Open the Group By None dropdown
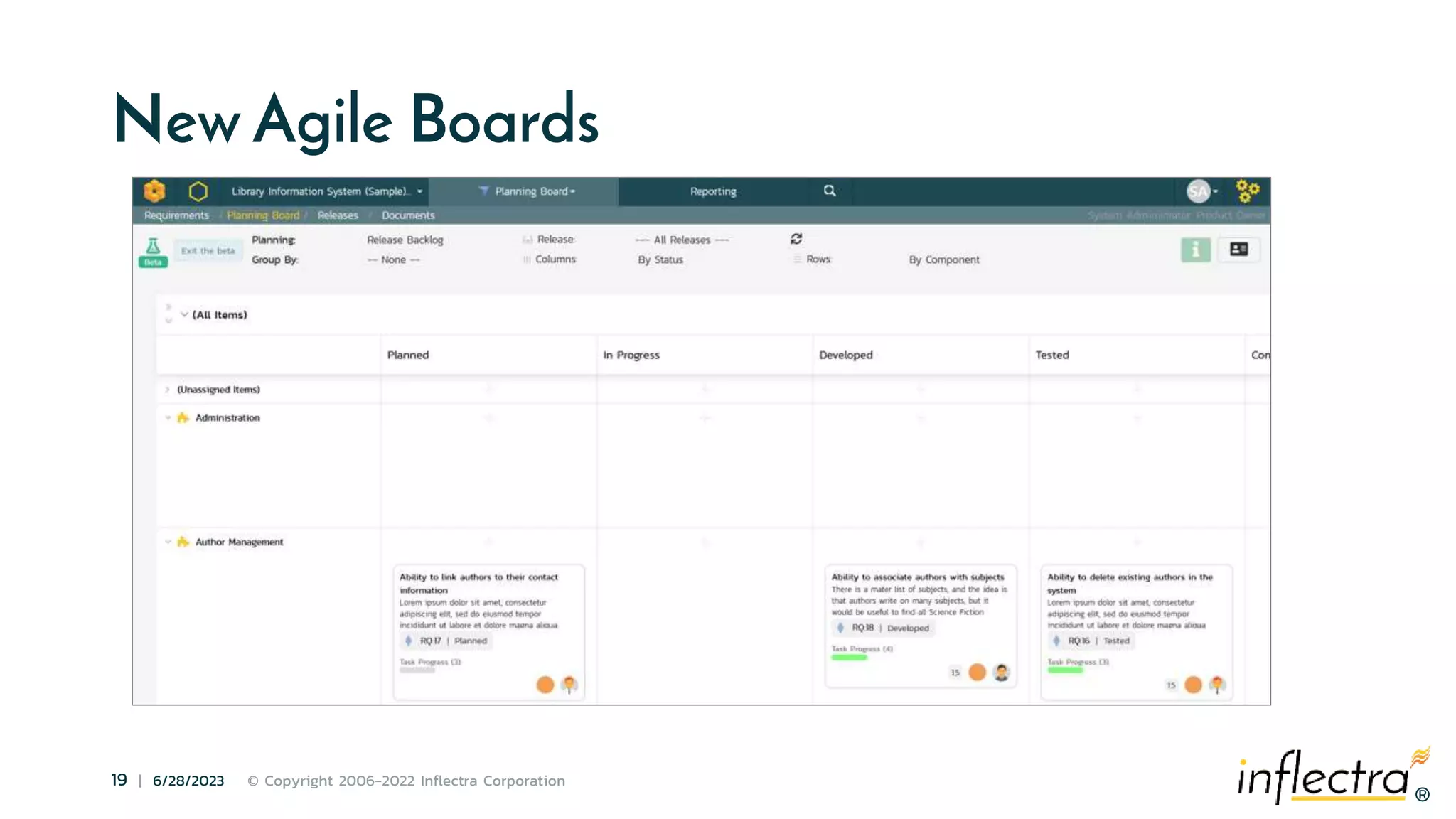The height and width of the screenshot is (819, 1456). coord(394,260)
